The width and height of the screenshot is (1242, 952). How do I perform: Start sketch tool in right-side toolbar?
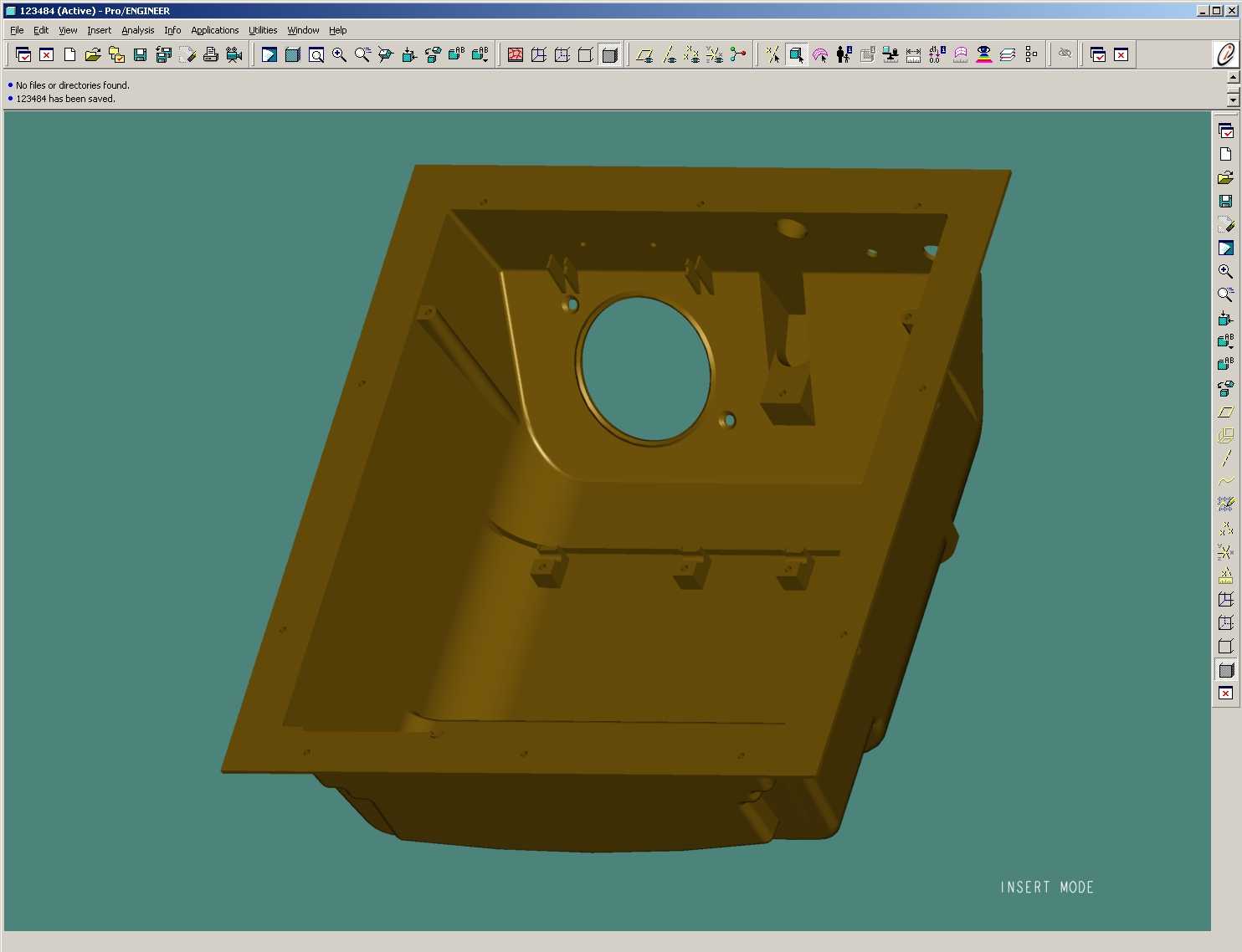pyautogui.click(x=1225, y=505)
